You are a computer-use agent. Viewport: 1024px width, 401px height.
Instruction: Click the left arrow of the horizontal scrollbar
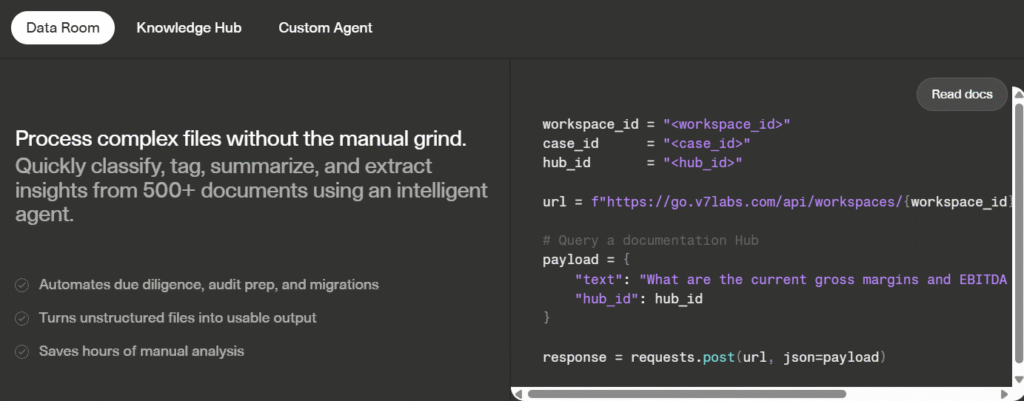pos(519,394)
